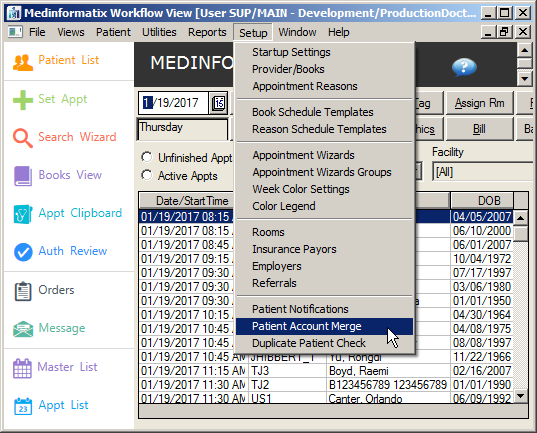Screen dimensions: 537x433
Task: Click DOB cell 10/04/1972
Action: [482, 259]
